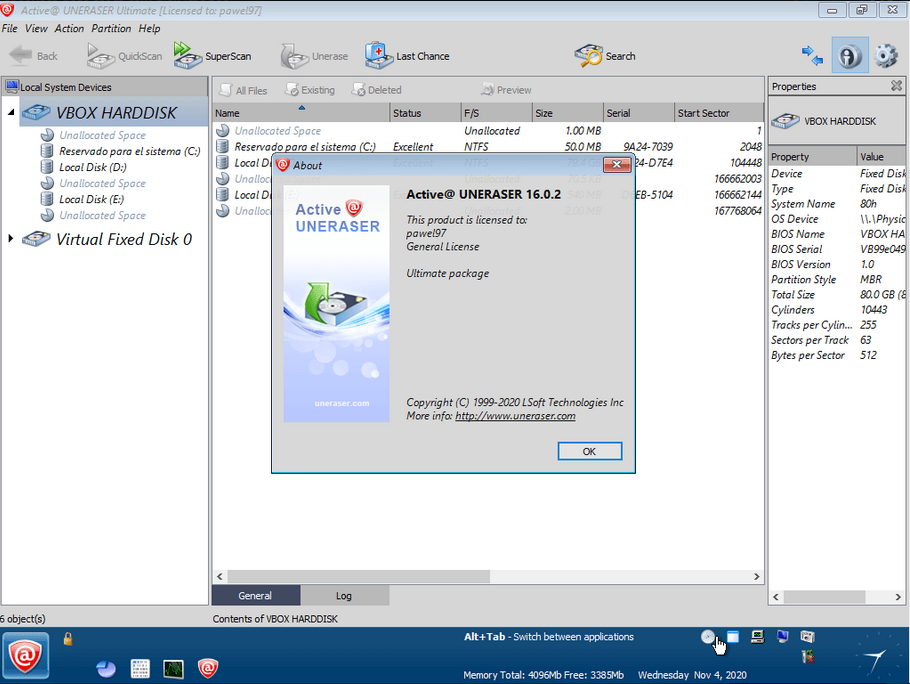910x684 pixels.
Task: Switch to the General tab
Action: tap(255, 596)
